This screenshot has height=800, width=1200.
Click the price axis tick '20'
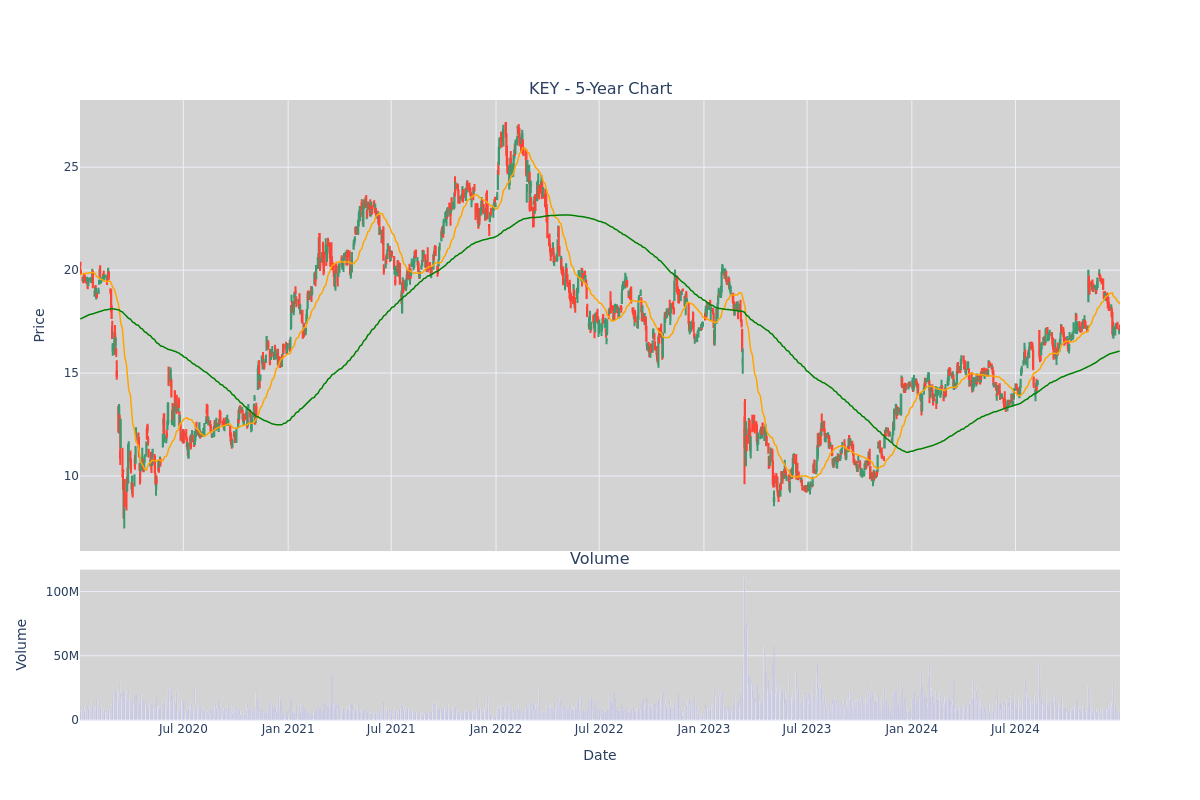point(71,270)
